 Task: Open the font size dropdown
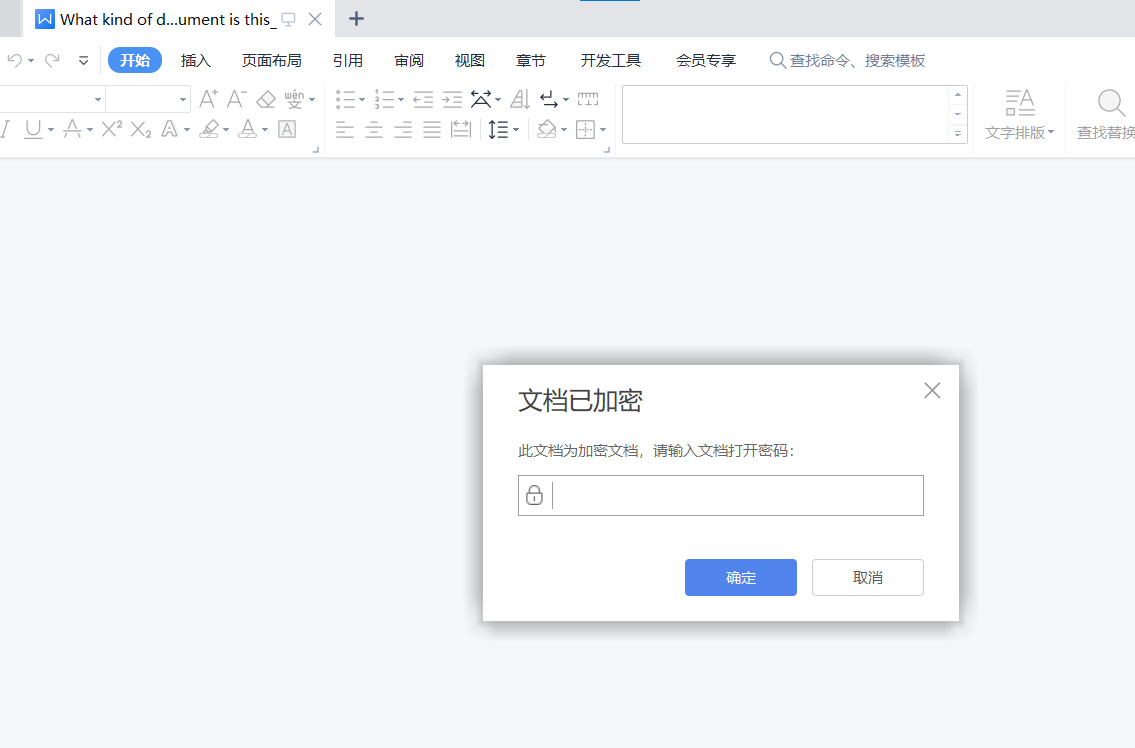[x=183, y=99]
